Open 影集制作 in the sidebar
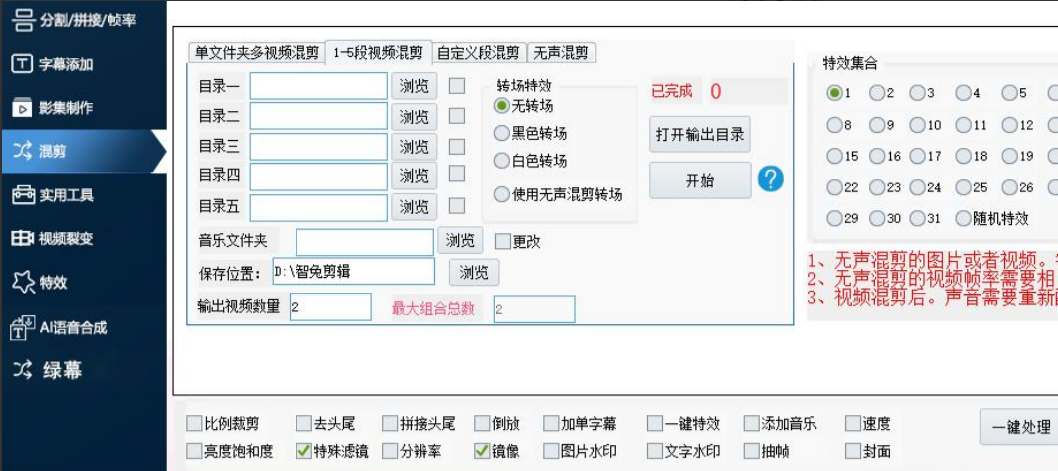Viewport: 1058px width, 471px height. 66,108
